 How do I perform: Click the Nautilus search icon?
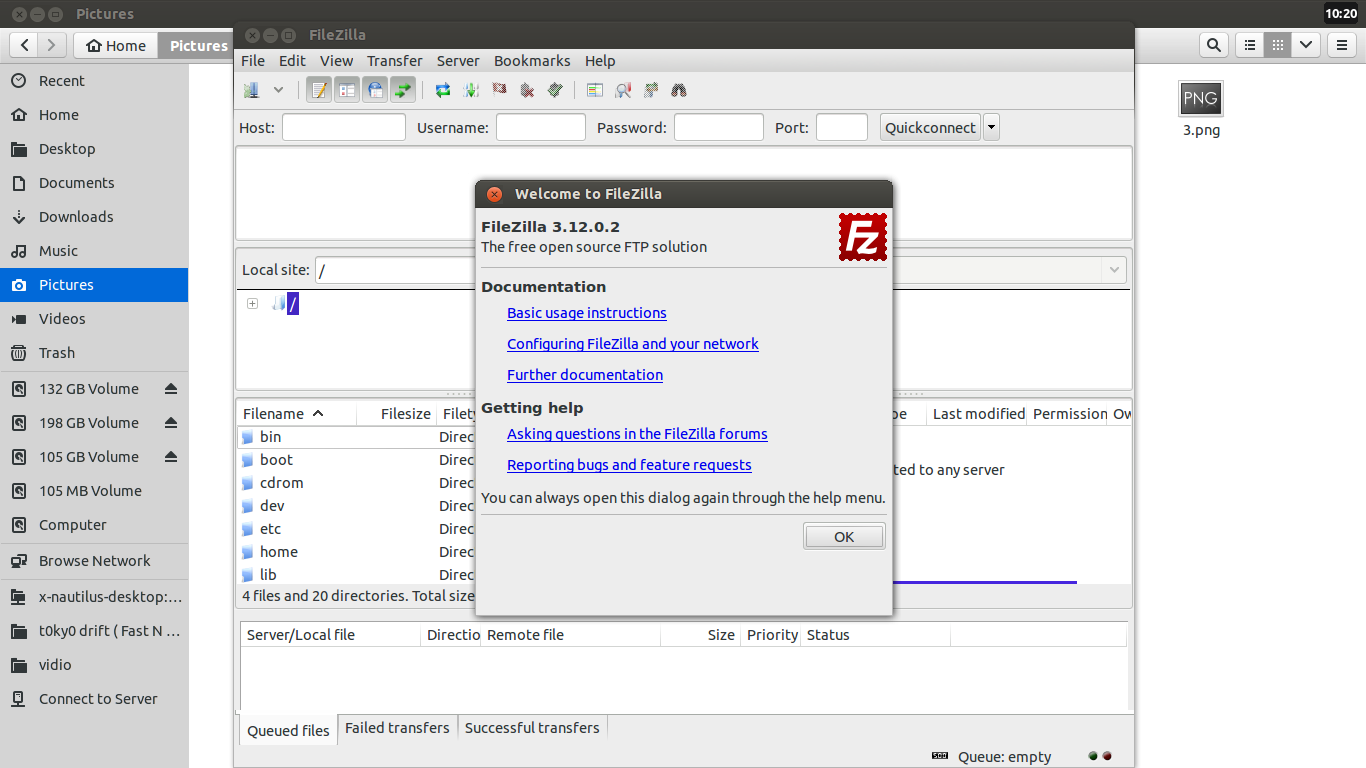pos(1213,45)
